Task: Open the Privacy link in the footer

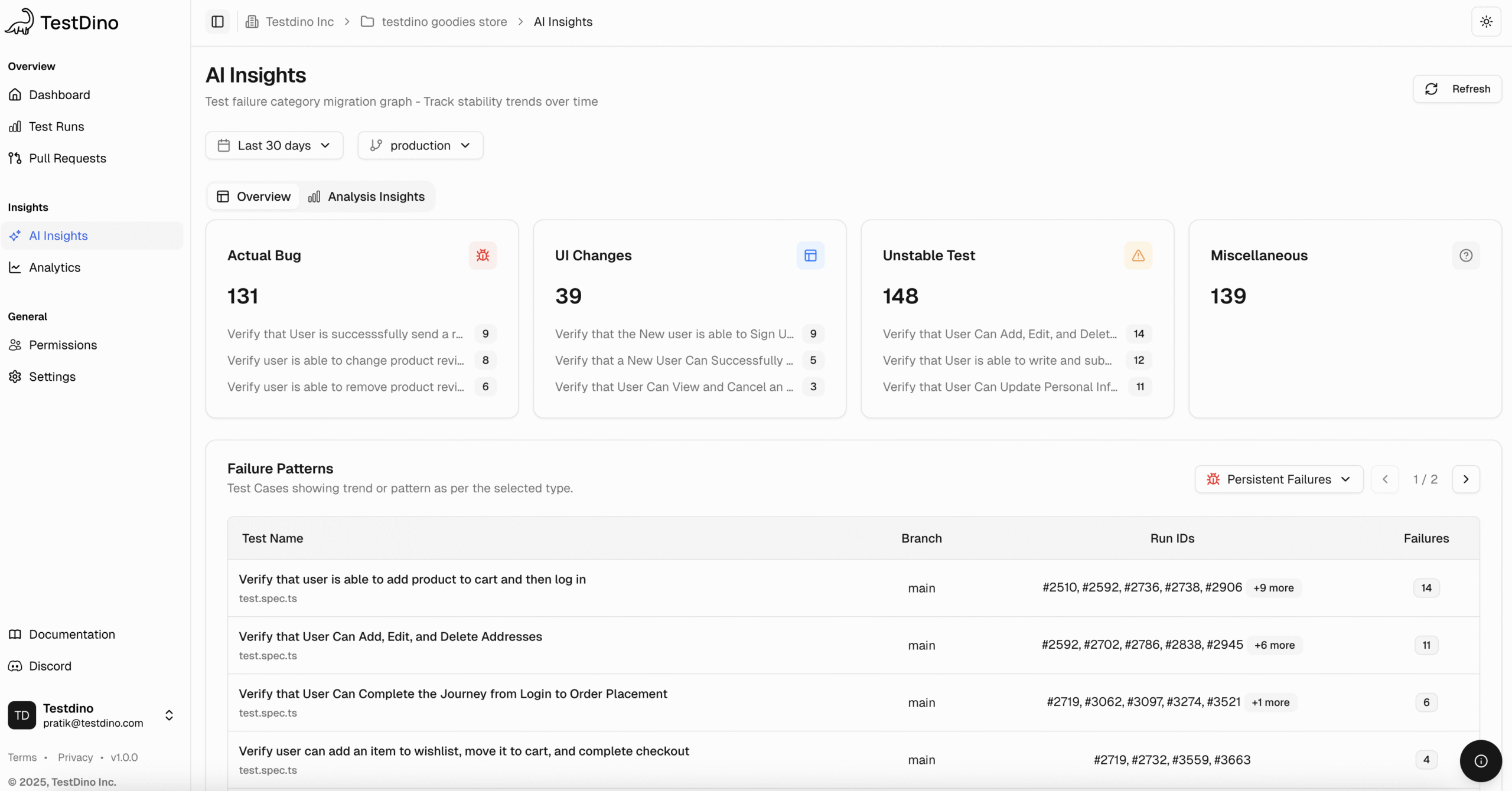Action: (x=75, y=757)
